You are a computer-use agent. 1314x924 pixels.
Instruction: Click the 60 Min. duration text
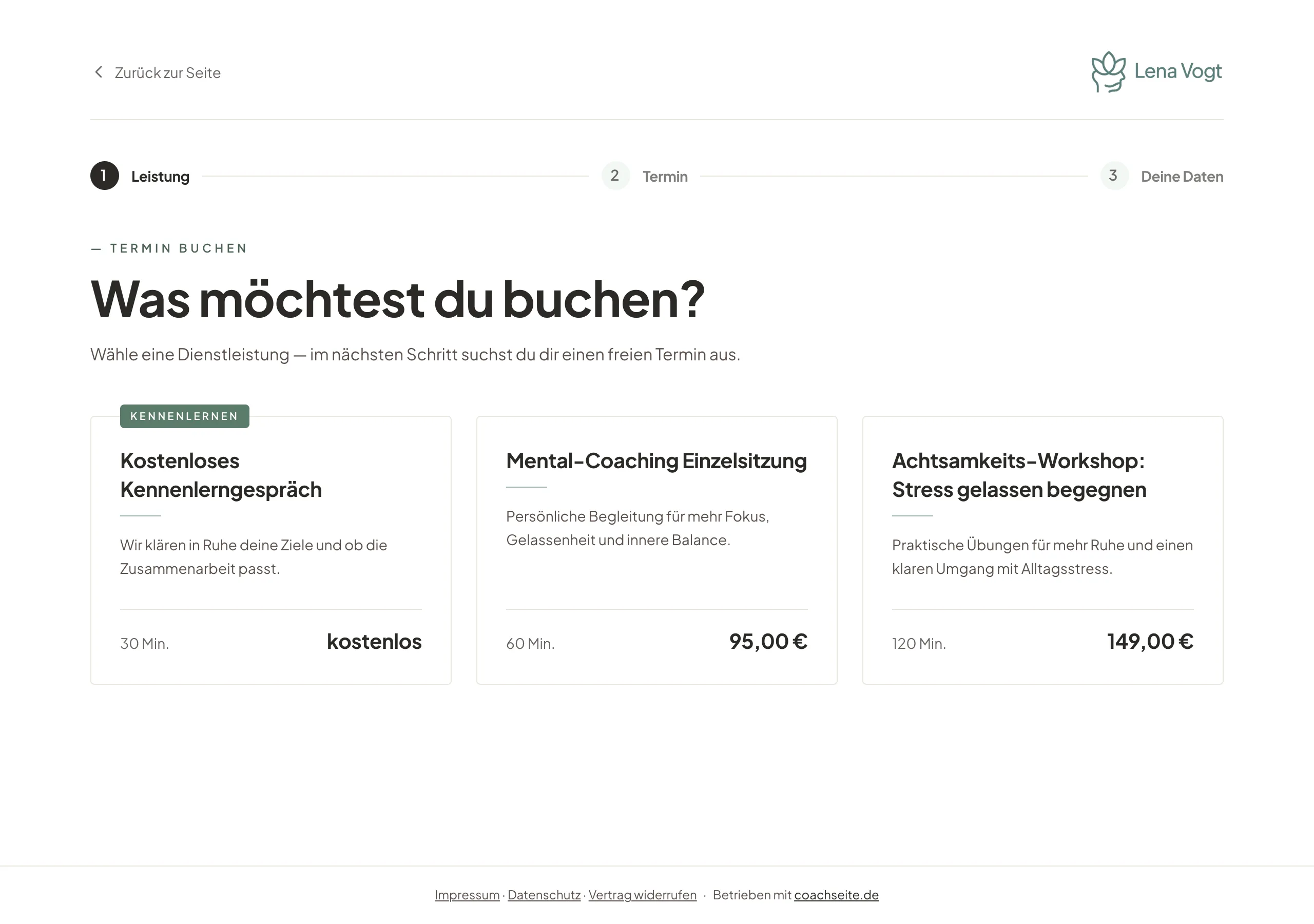click(531, 644)
